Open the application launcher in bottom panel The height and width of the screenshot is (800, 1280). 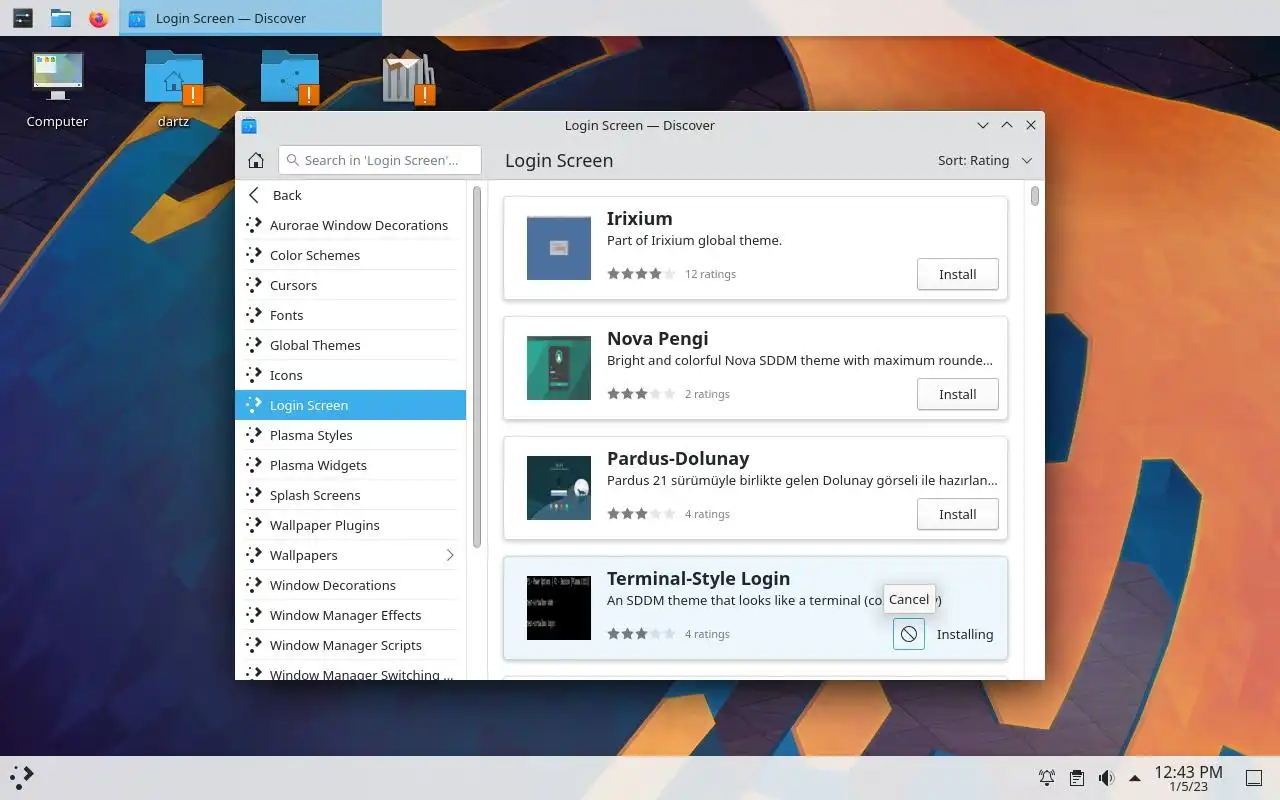point(22,777)
